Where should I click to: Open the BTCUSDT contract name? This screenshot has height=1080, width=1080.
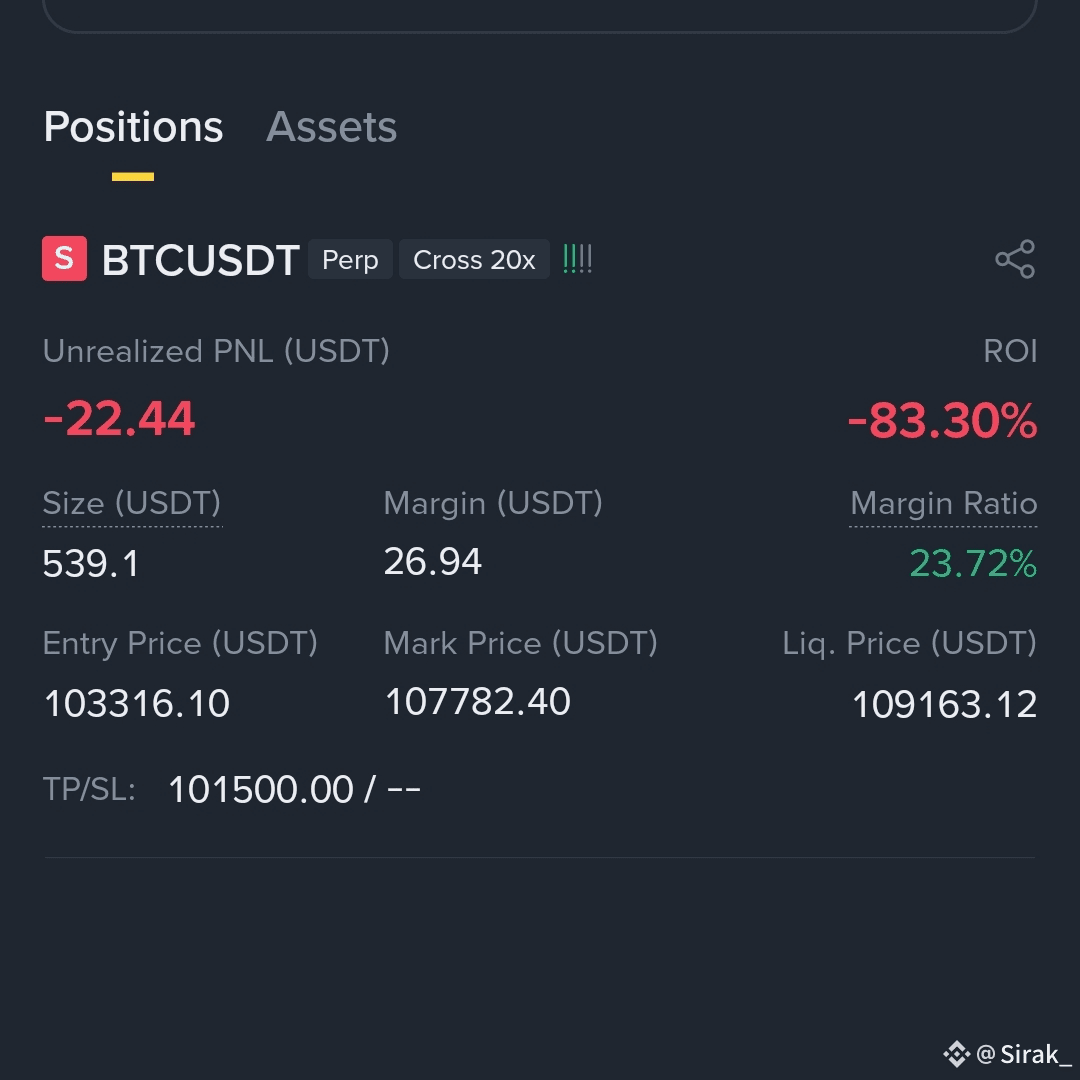[x=200, y=260]
